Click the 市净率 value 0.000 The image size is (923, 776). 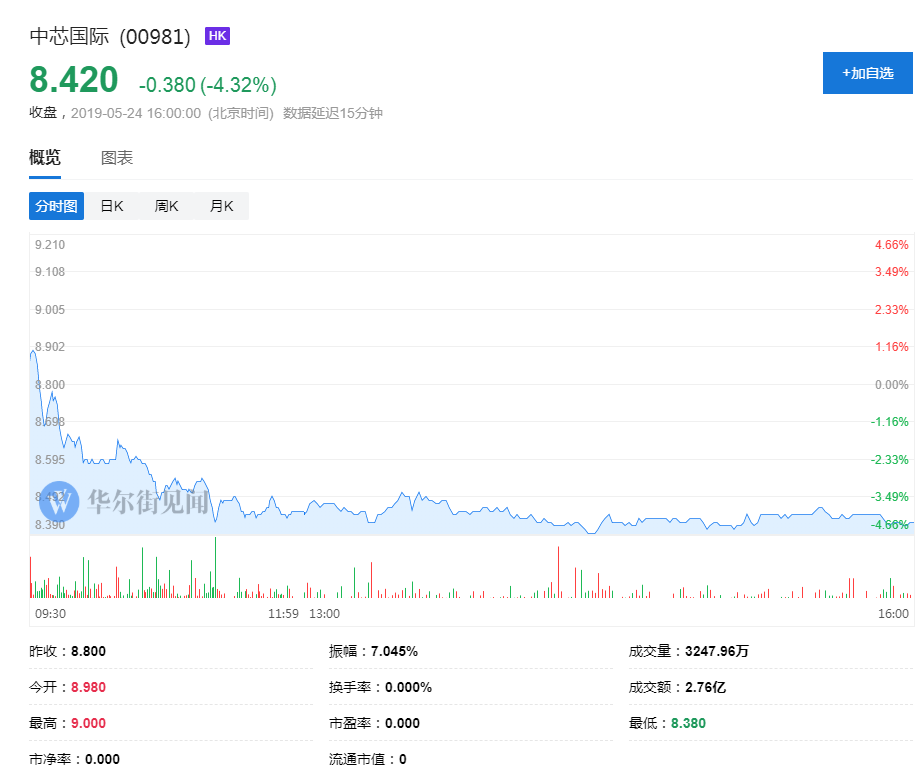[x=102, y=759]
